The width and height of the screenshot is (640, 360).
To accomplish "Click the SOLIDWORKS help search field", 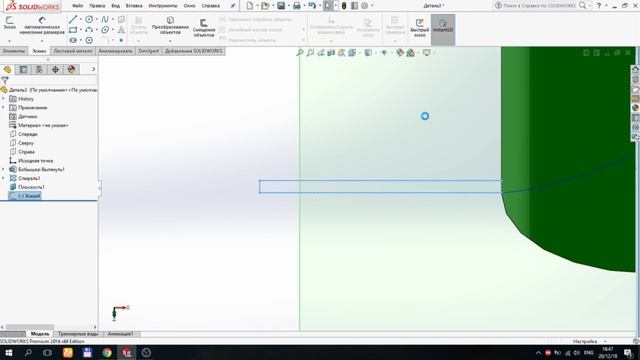I will click(540, 6).
